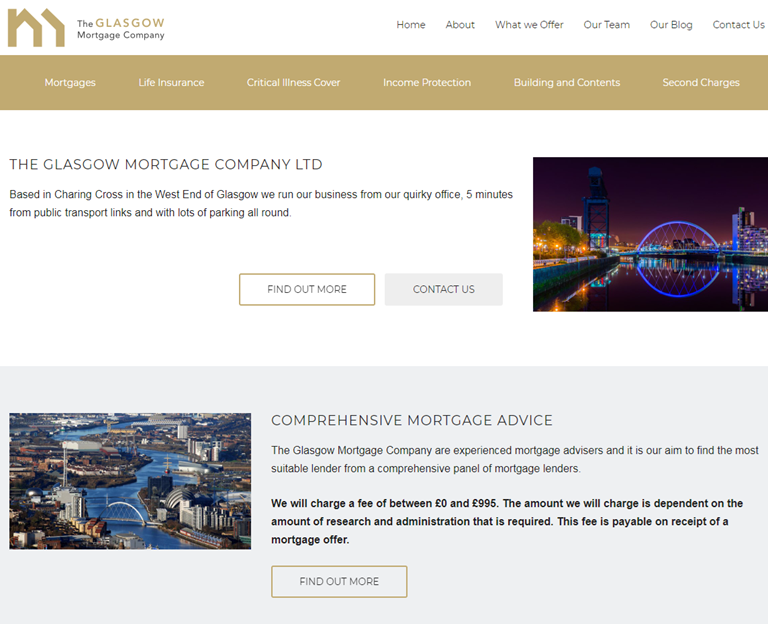Click the grey CONTACT US button
The image size is (768, 624).
[444, 289]
